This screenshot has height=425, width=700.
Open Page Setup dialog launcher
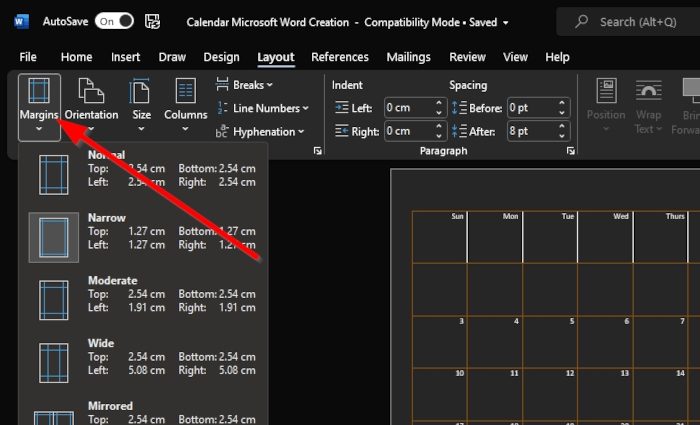(317, 151)
